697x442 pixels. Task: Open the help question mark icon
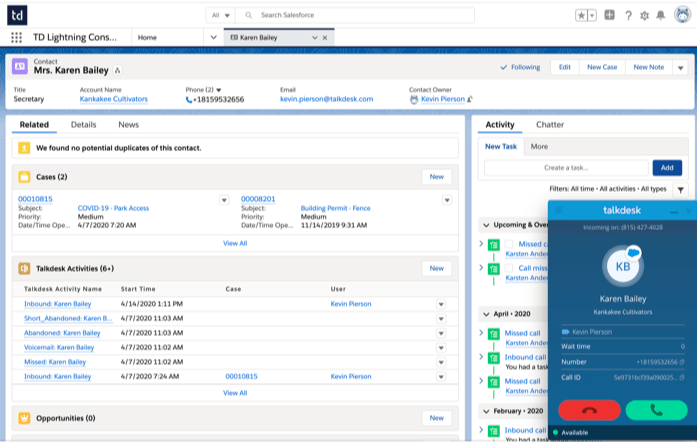(628, 16)
